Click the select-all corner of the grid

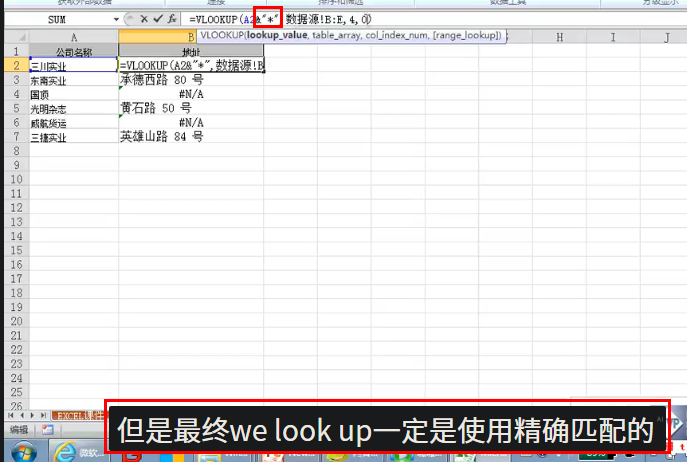[14, 38]
